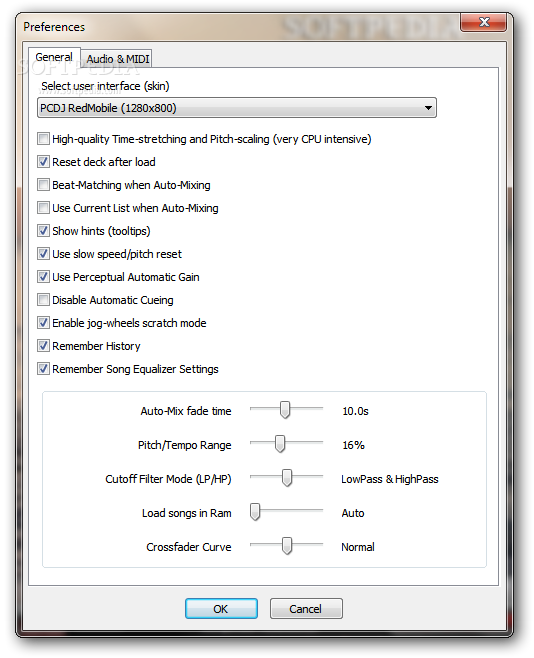Image resolution: width=534 pixels, height=658 pixels.
Task: Toggle Show hints (tooltips) checkbox
Action: (x=43, y=230)
